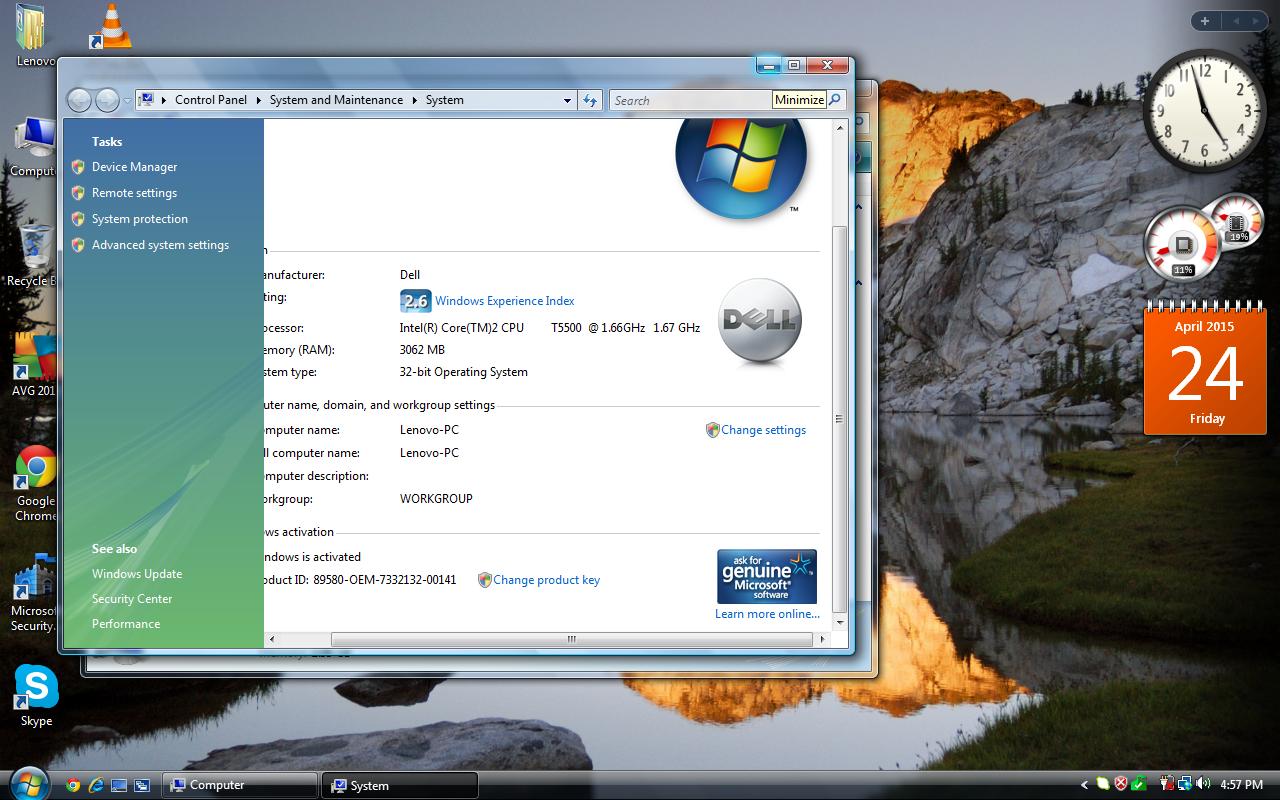Click the shield icon beside Remote settings
The width and height of the screenshot is (1280, 800).
[78, 193]
